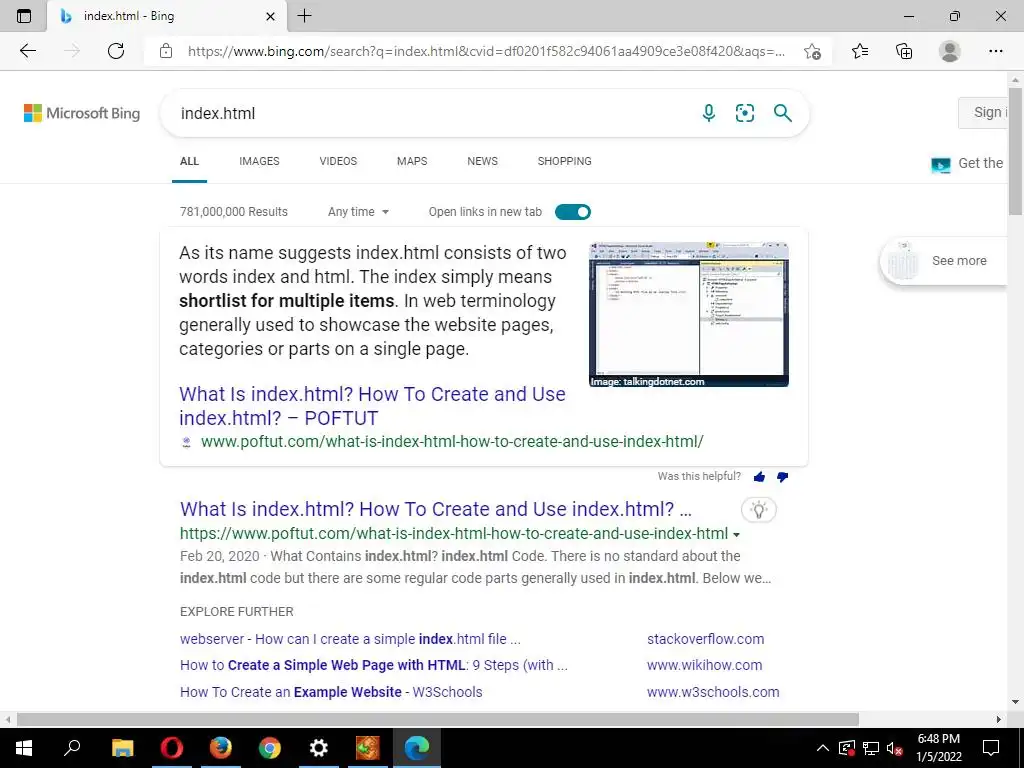The image size is (1024, 768).
Task: Click the horizontal scrollbar thumb
Action: pyautogui.click(x=438, y=720)
